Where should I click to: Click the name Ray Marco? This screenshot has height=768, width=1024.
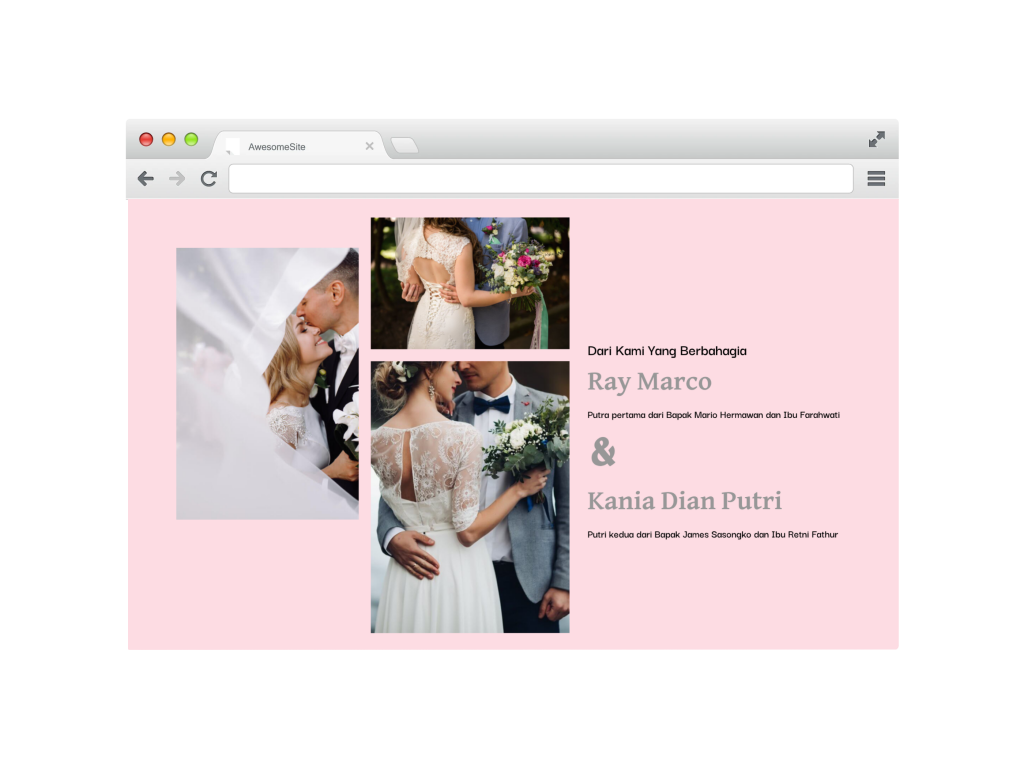tap(649, 382)
